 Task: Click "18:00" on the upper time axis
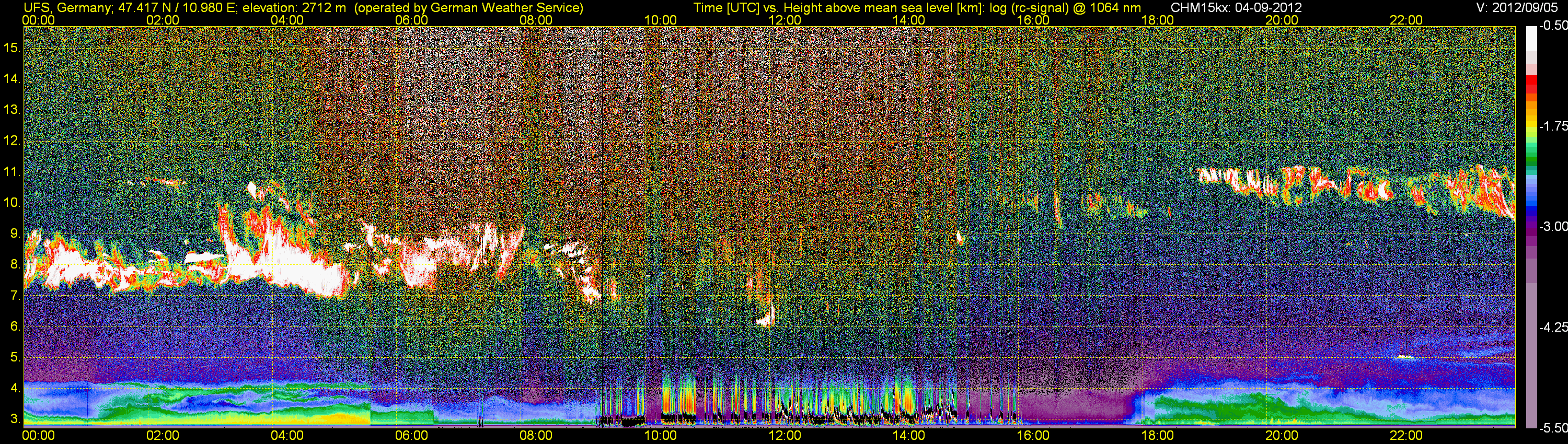tap(1157, 19)
